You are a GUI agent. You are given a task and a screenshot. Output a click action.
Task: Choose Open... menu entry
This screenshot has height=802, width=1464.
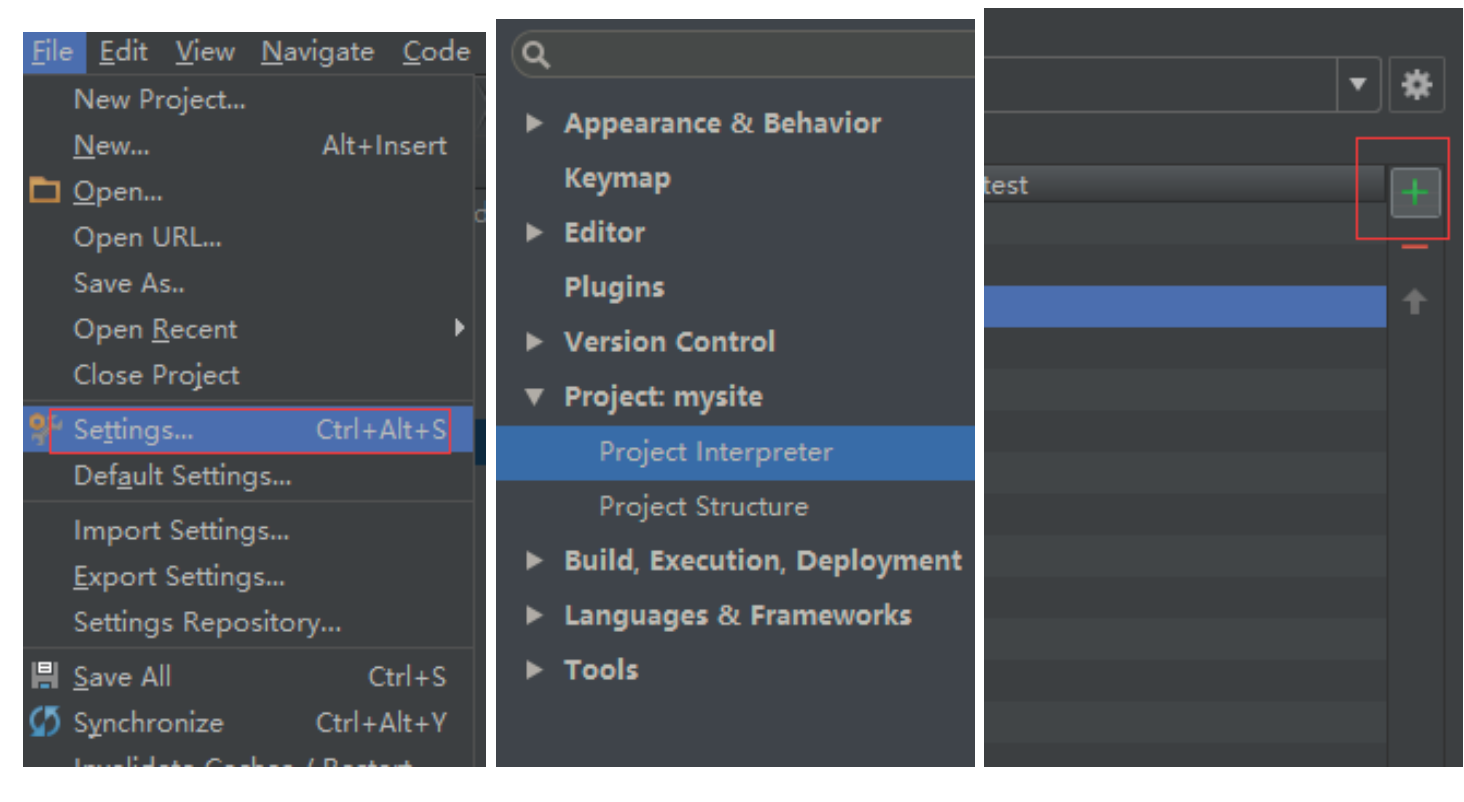click(x=118, y=192)
